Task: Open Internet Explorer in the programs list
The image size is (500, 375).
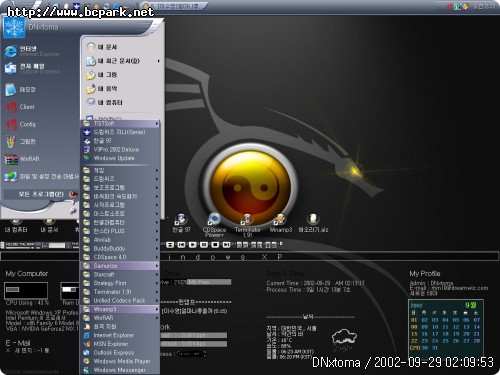Action: (x=120, y=335)
